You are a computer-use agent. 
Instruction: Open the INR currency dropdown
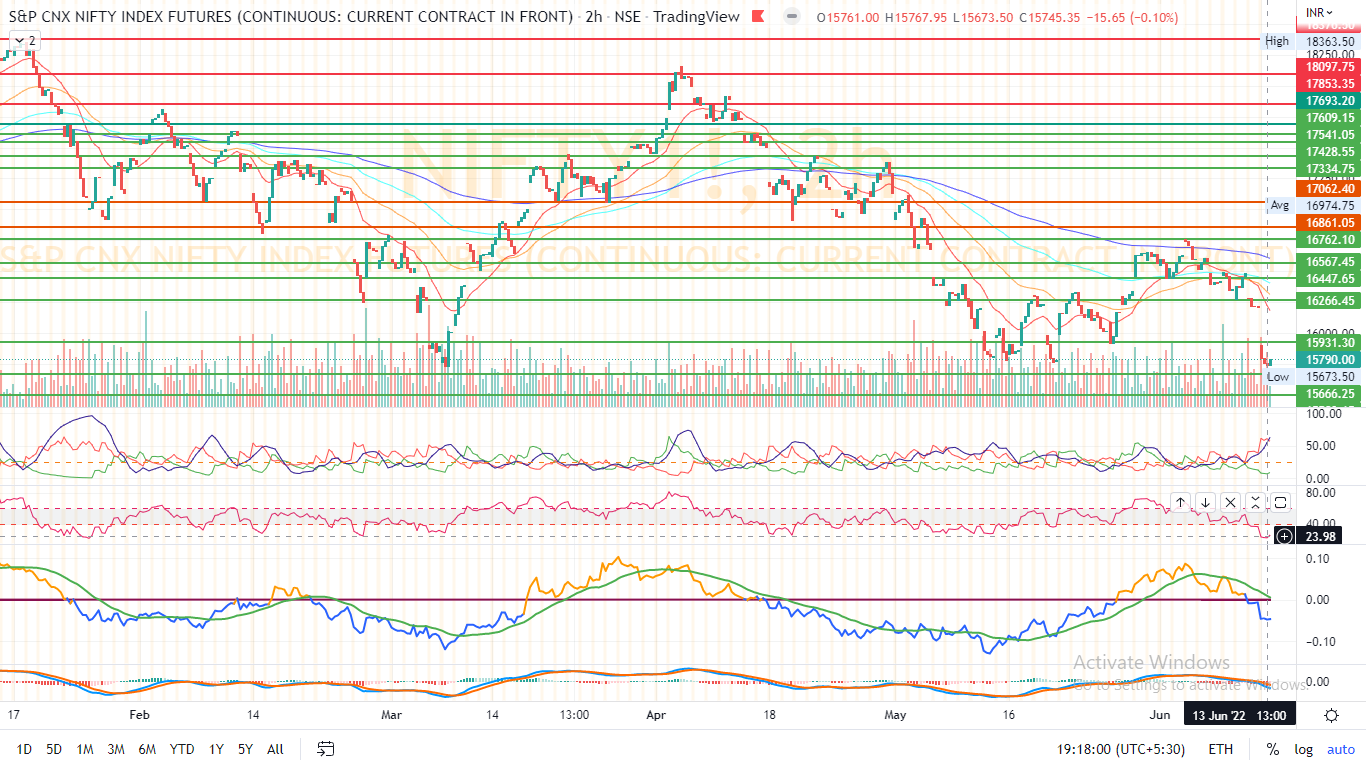point(1319,12)
